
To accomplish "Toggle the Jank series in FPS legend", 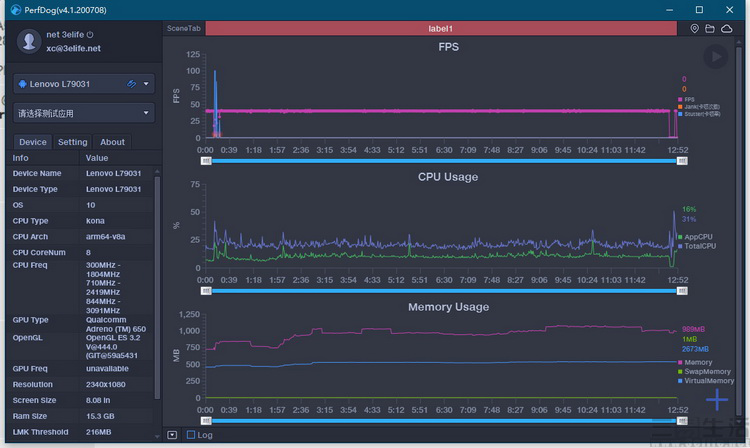I will (698, 107).
